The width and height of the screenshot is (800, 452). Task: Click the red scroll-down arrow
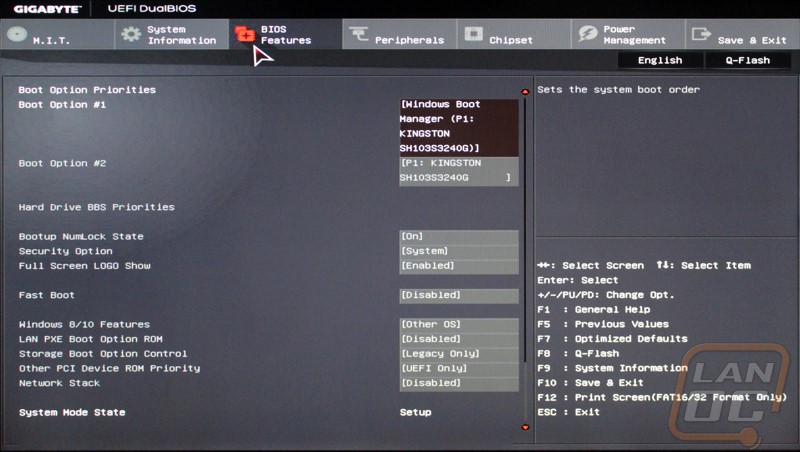point(525,427)
